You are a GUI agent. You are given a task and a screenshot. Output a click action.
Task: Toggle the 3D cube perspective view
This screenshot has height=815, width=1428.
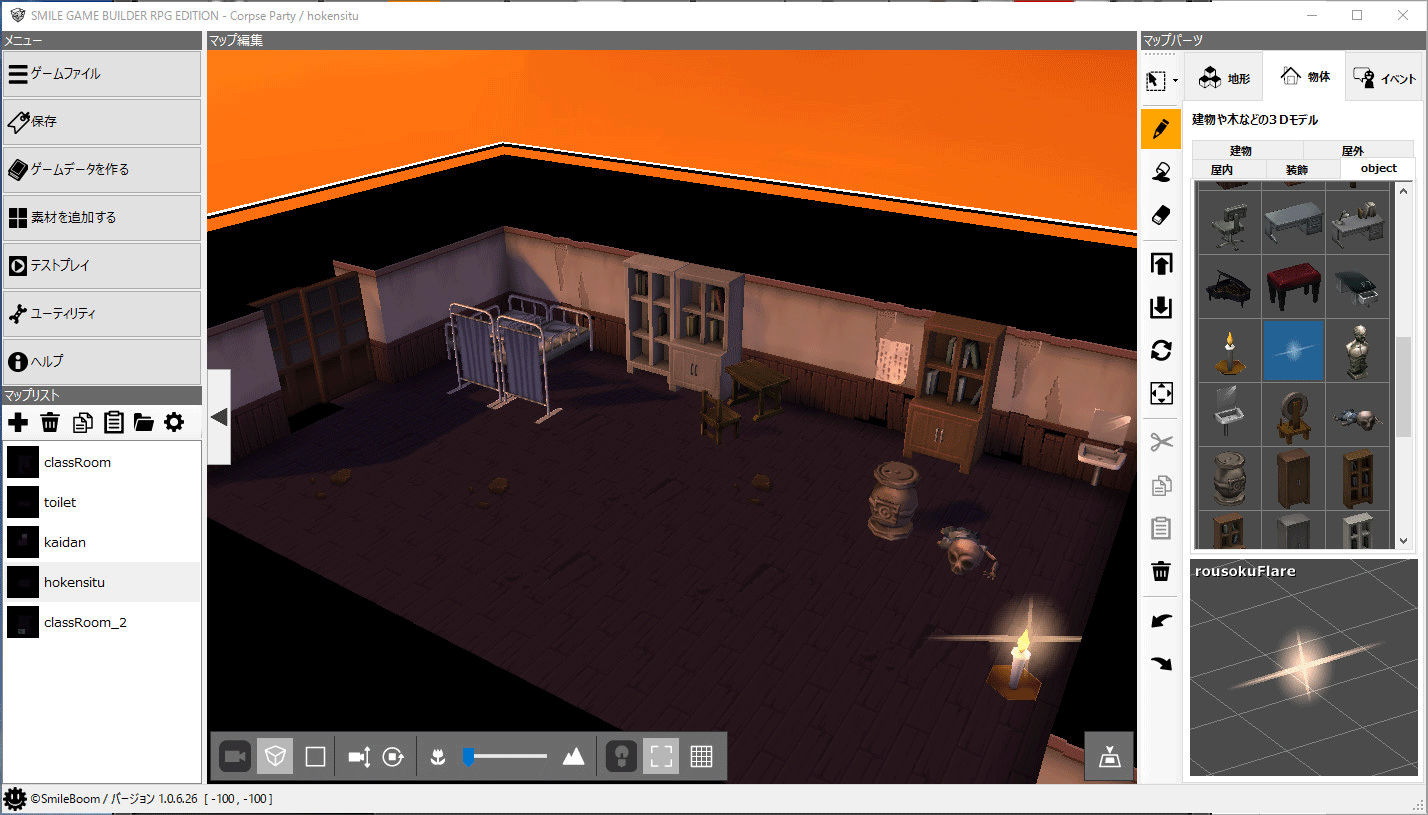click(275, 757)
